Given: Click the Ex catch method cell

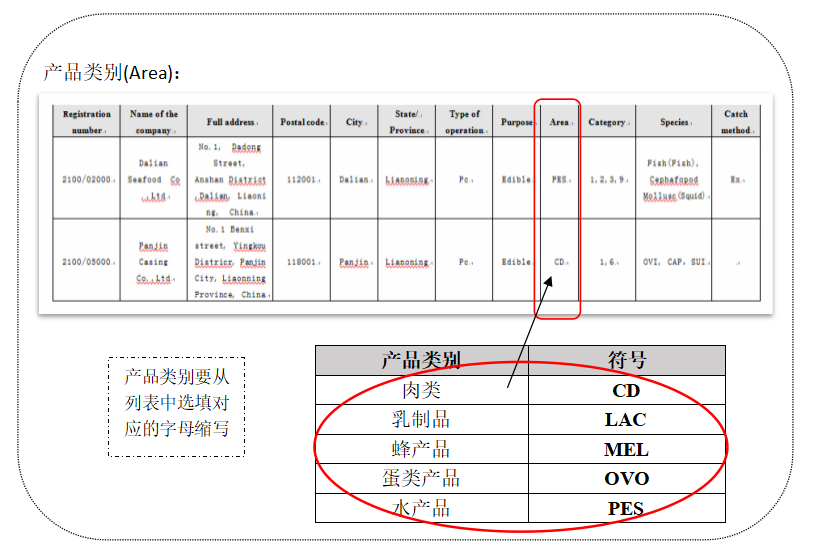Looking at the screenshot, I should (x=736, y=179).
